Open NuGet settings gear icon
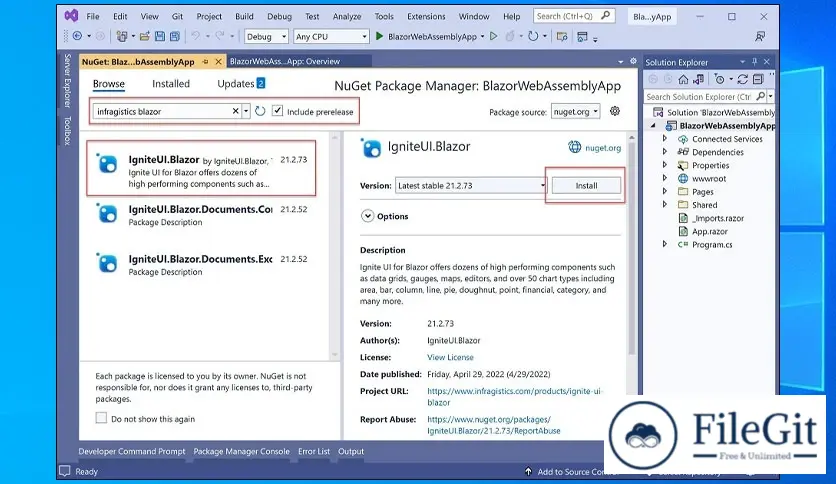This screenshot has width=836, height=484. pyautogui.click(x=615, y=111)
